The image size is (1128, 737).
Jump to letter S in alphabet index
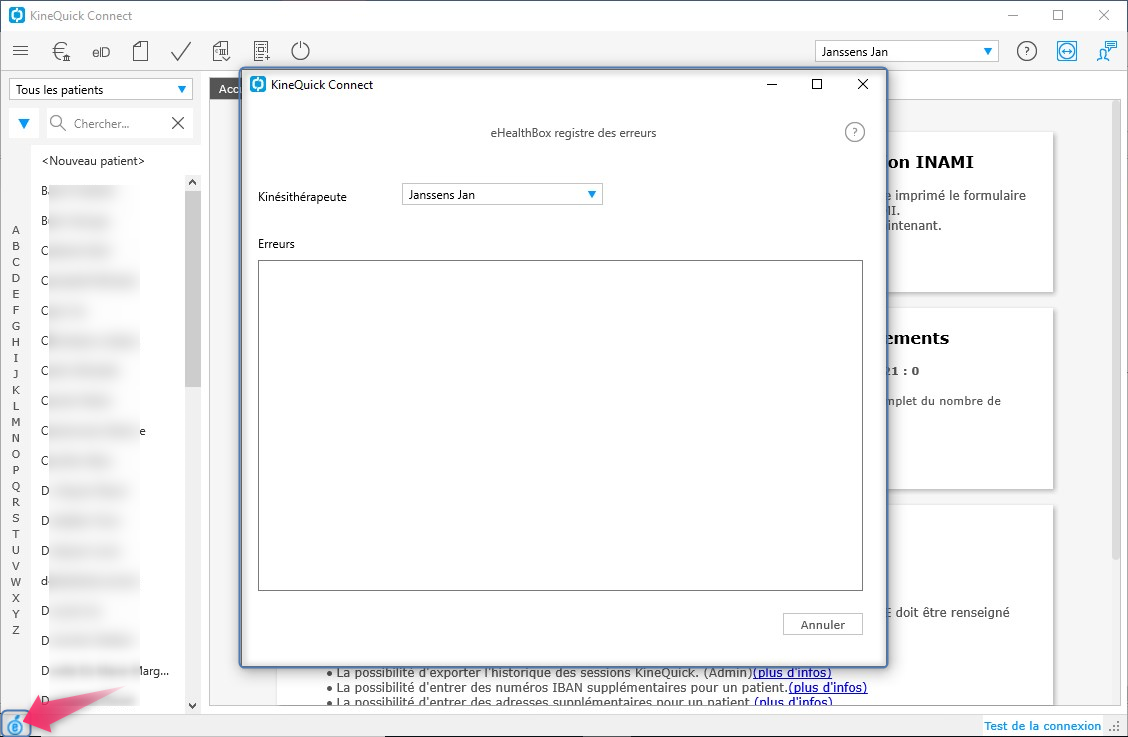point(16,517)
